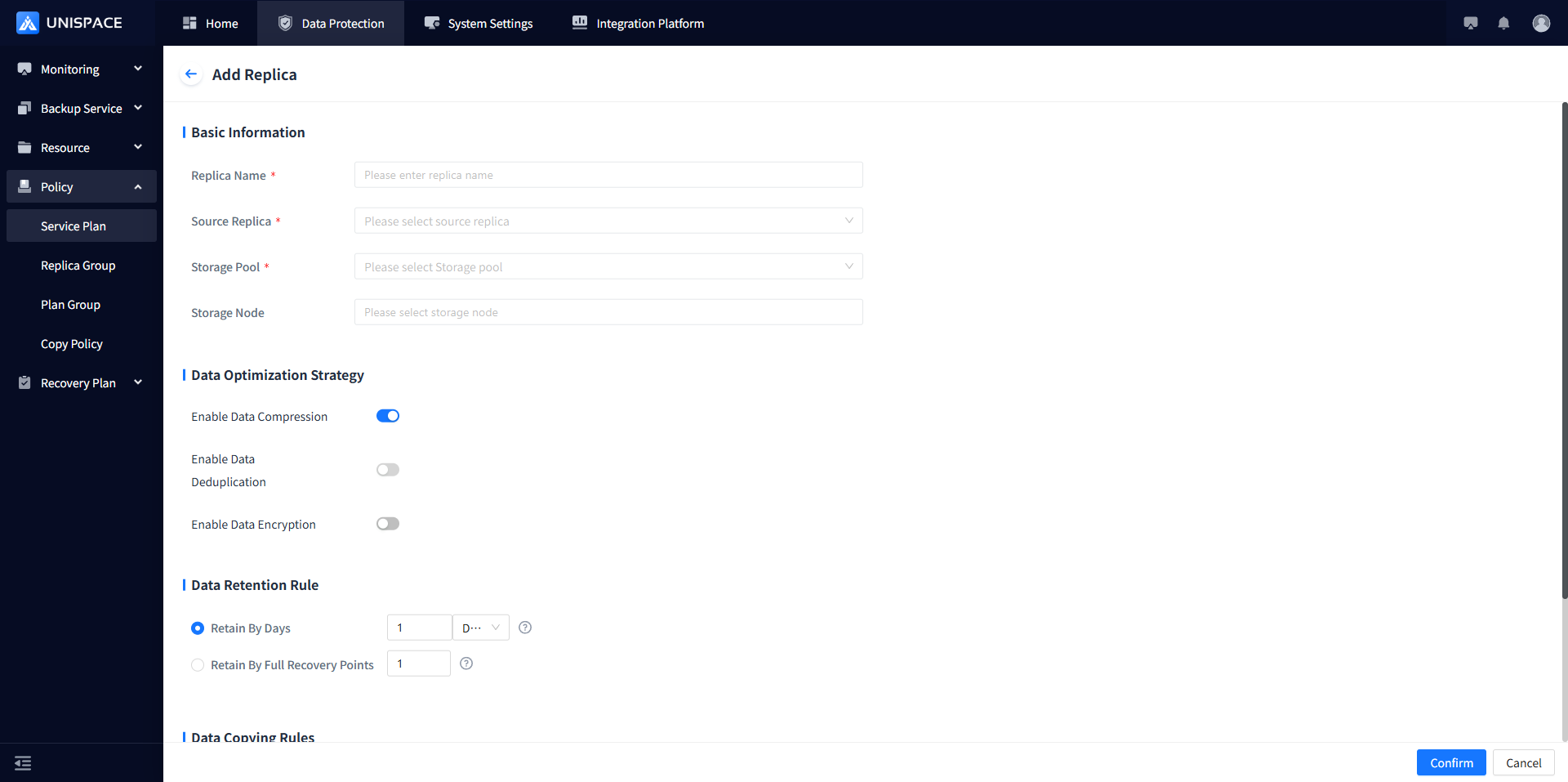1568x782 pixels.
Task: Click the Monitoring sidebar icon
Action: (x=24, y=69)
